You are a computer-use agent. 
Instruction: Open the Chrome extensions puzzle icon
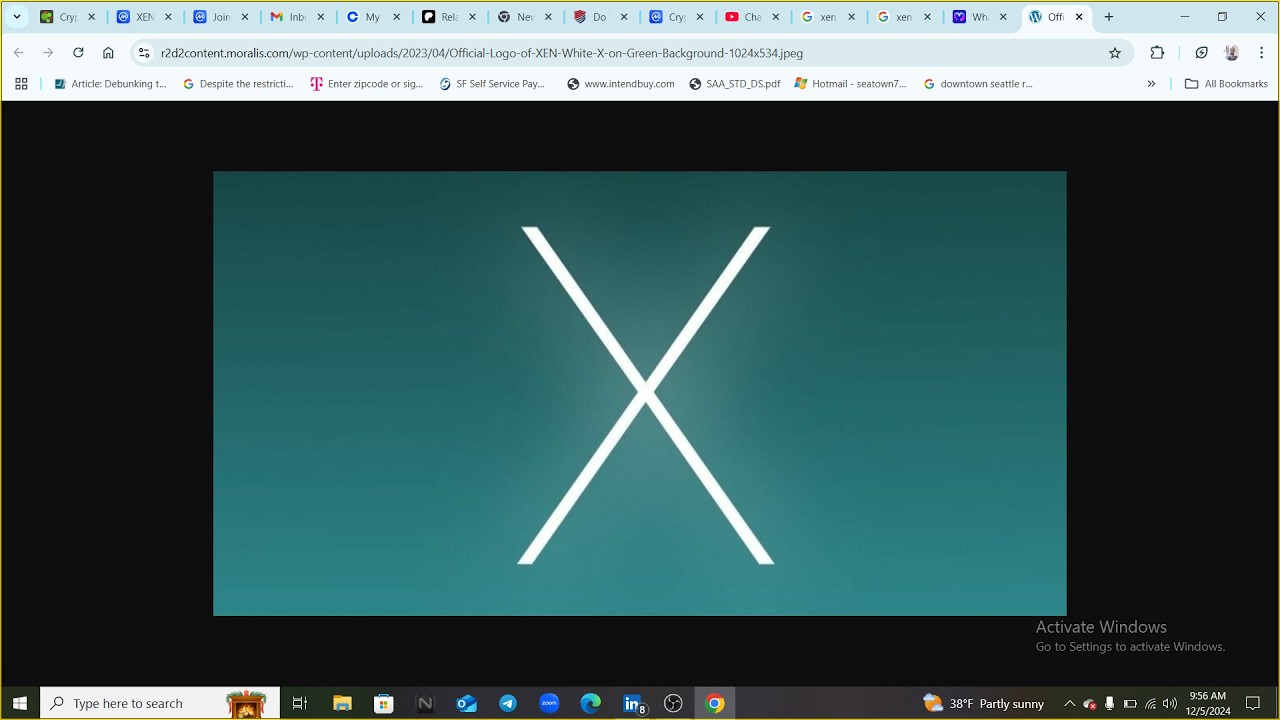pyautogui.click(x=1157, y=53)
